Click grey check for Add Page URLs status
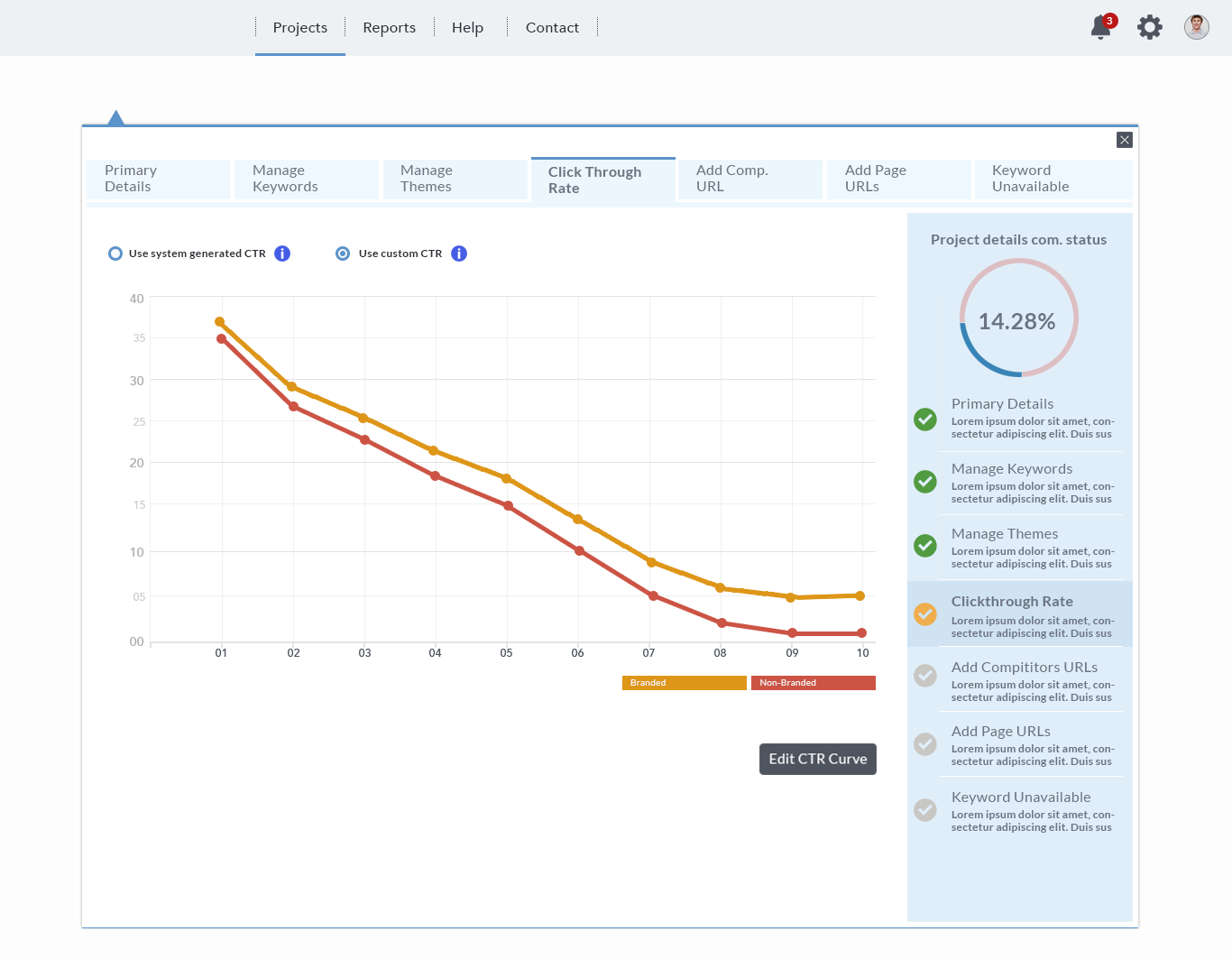 pyautogui.click(x=925, y=744)
